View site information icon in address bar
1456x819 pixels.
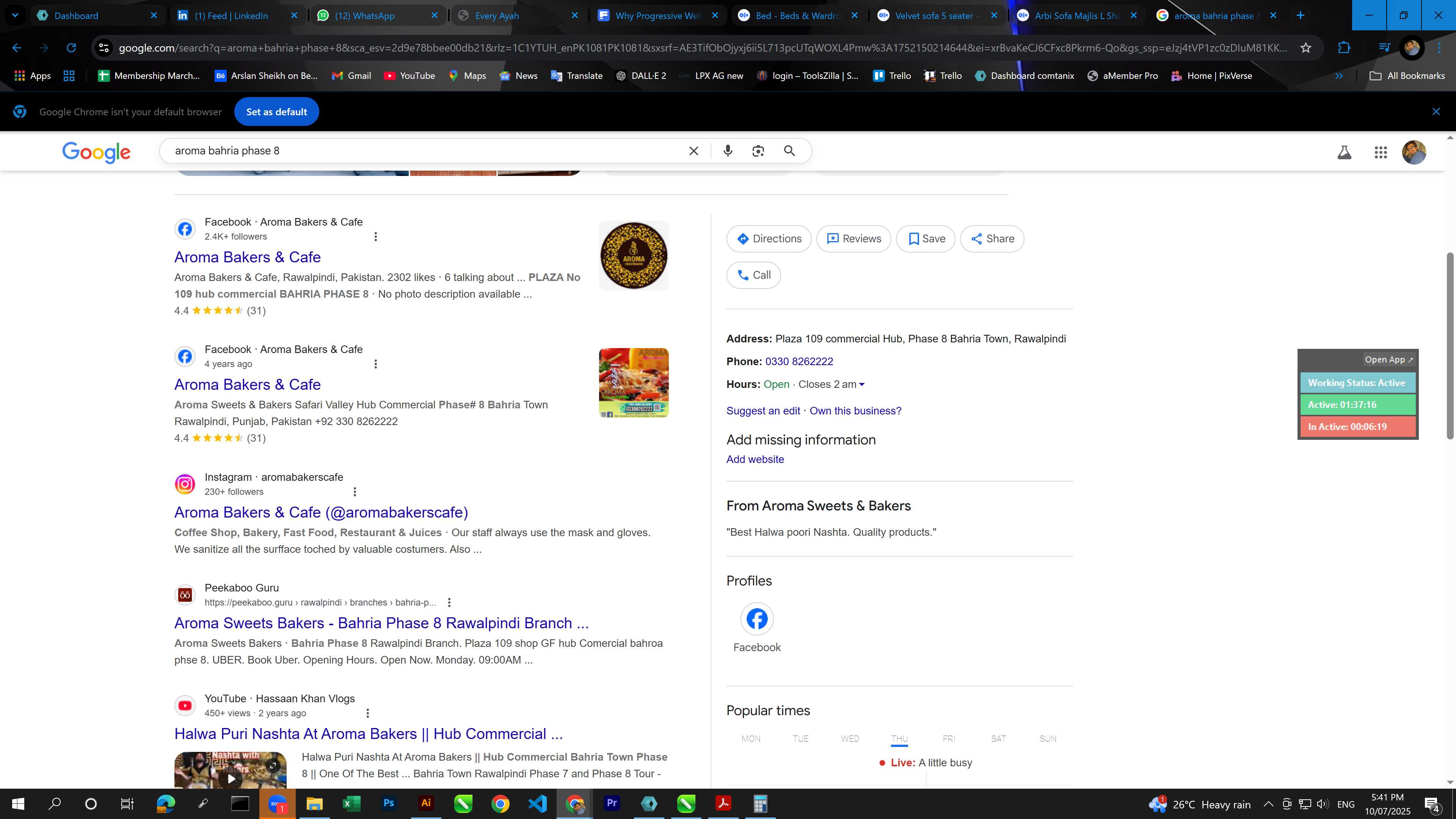(x=104, y=48)
